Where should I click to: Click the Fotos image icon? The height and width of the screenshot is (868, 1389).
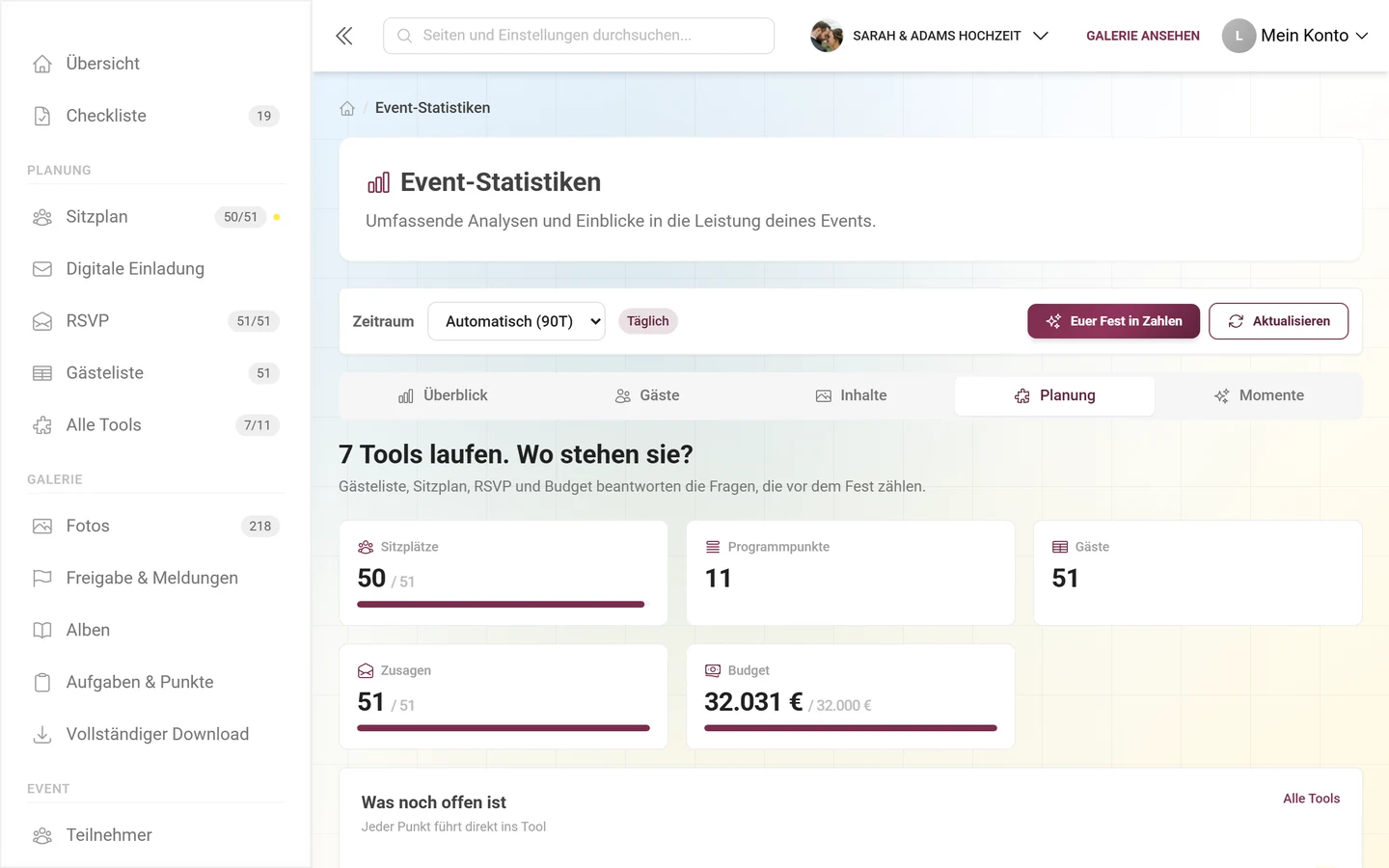point(42,527)
